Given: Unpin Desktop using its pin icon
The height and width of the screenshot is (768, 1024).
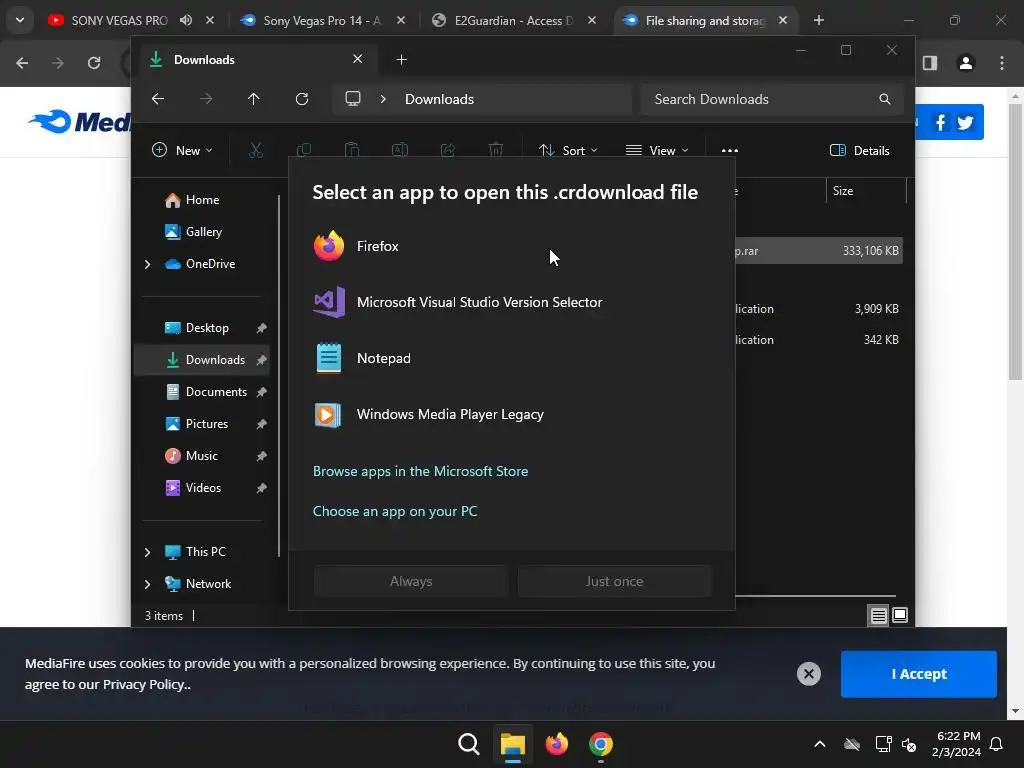Looking at the screenshot, I should [261, 328].
